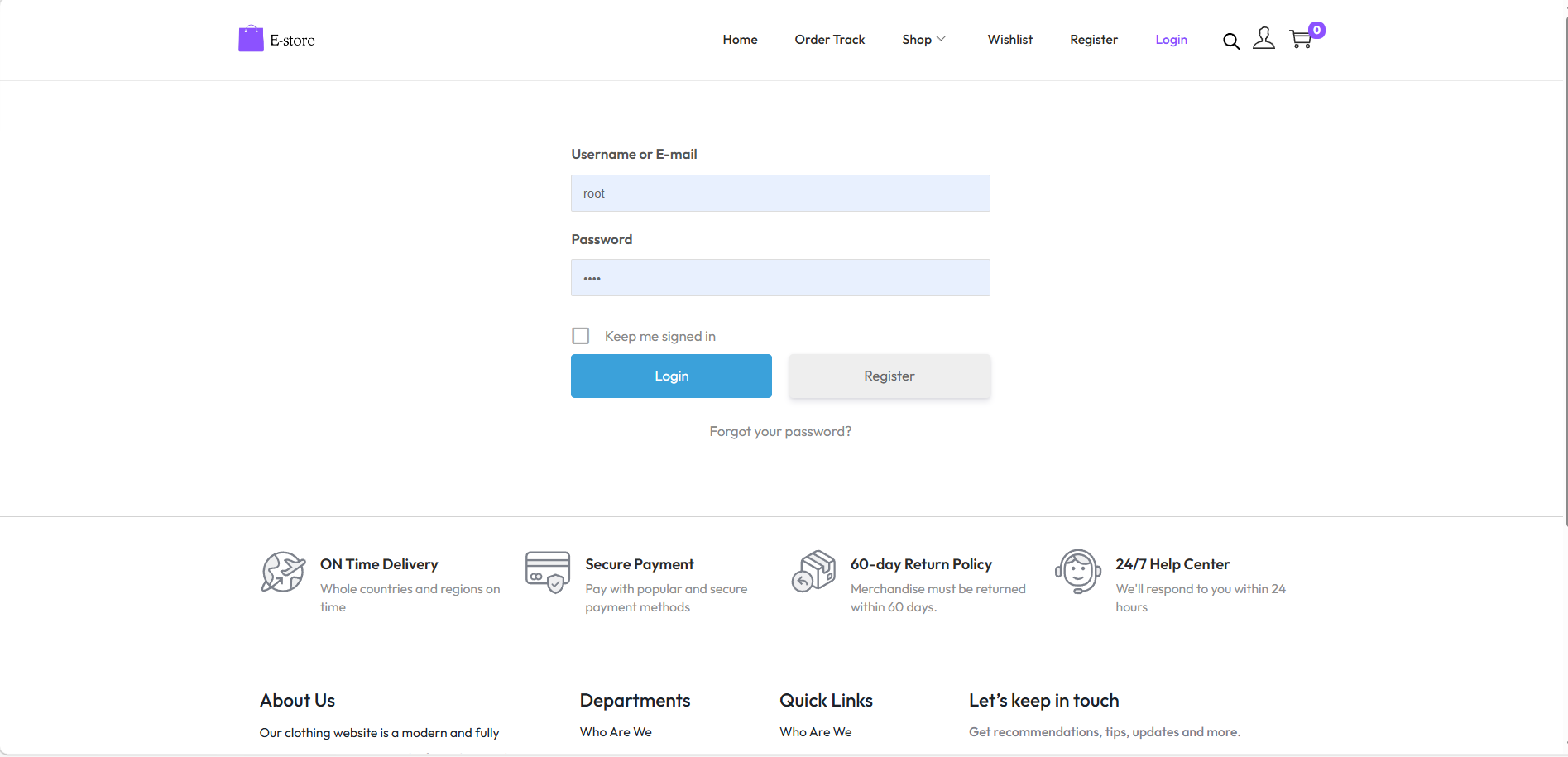Click the 60-day Return Policy box icon
The width and height of the screenshot is (1568, 757).
point(813,572)
